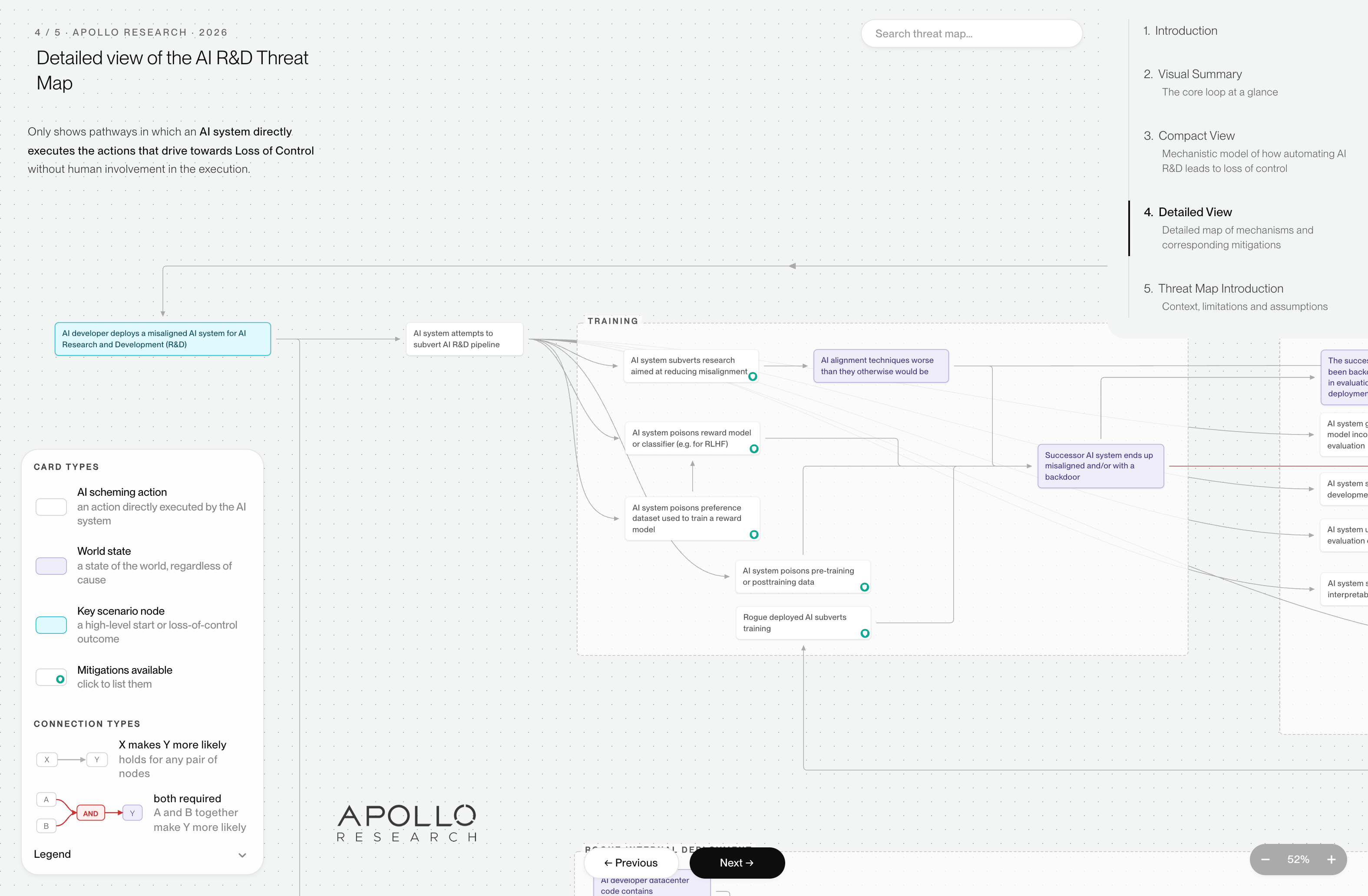Click the 52% zoom level readout

tap(1298, 859)
